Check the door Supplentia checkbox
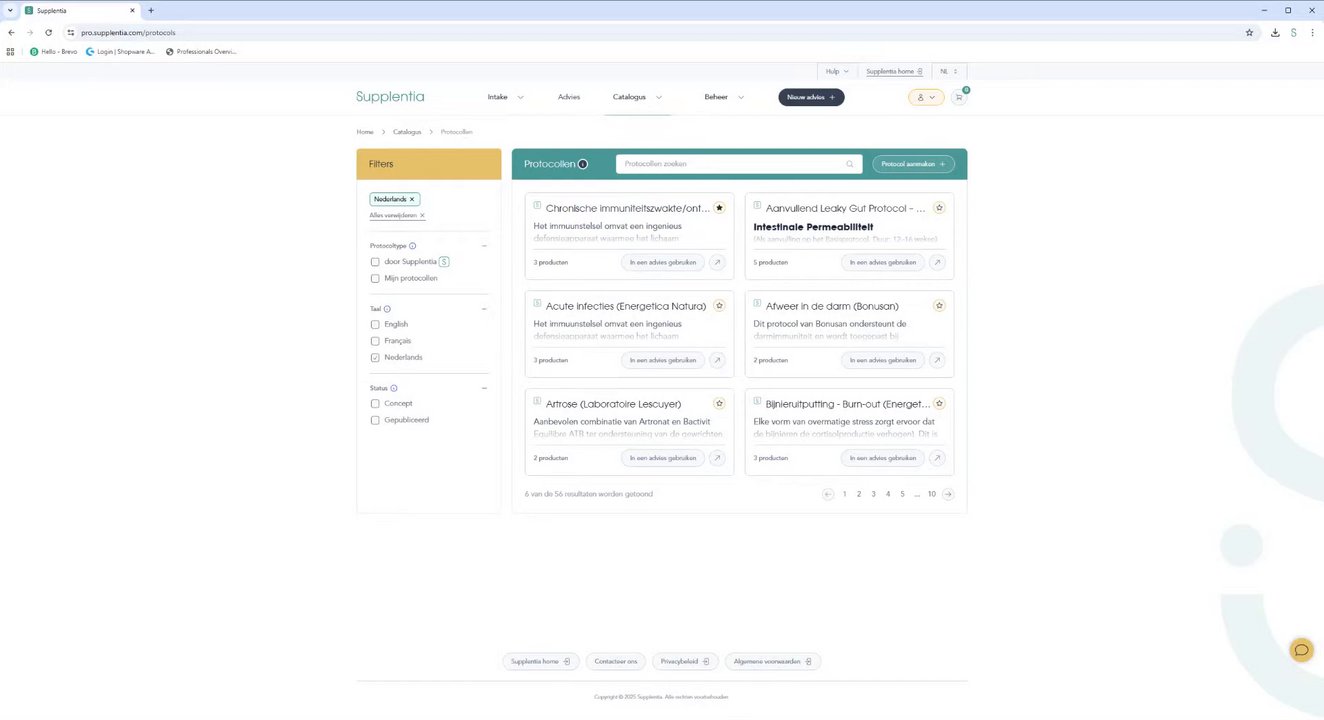The image size is (1324, 720). [x=375, y=262]
